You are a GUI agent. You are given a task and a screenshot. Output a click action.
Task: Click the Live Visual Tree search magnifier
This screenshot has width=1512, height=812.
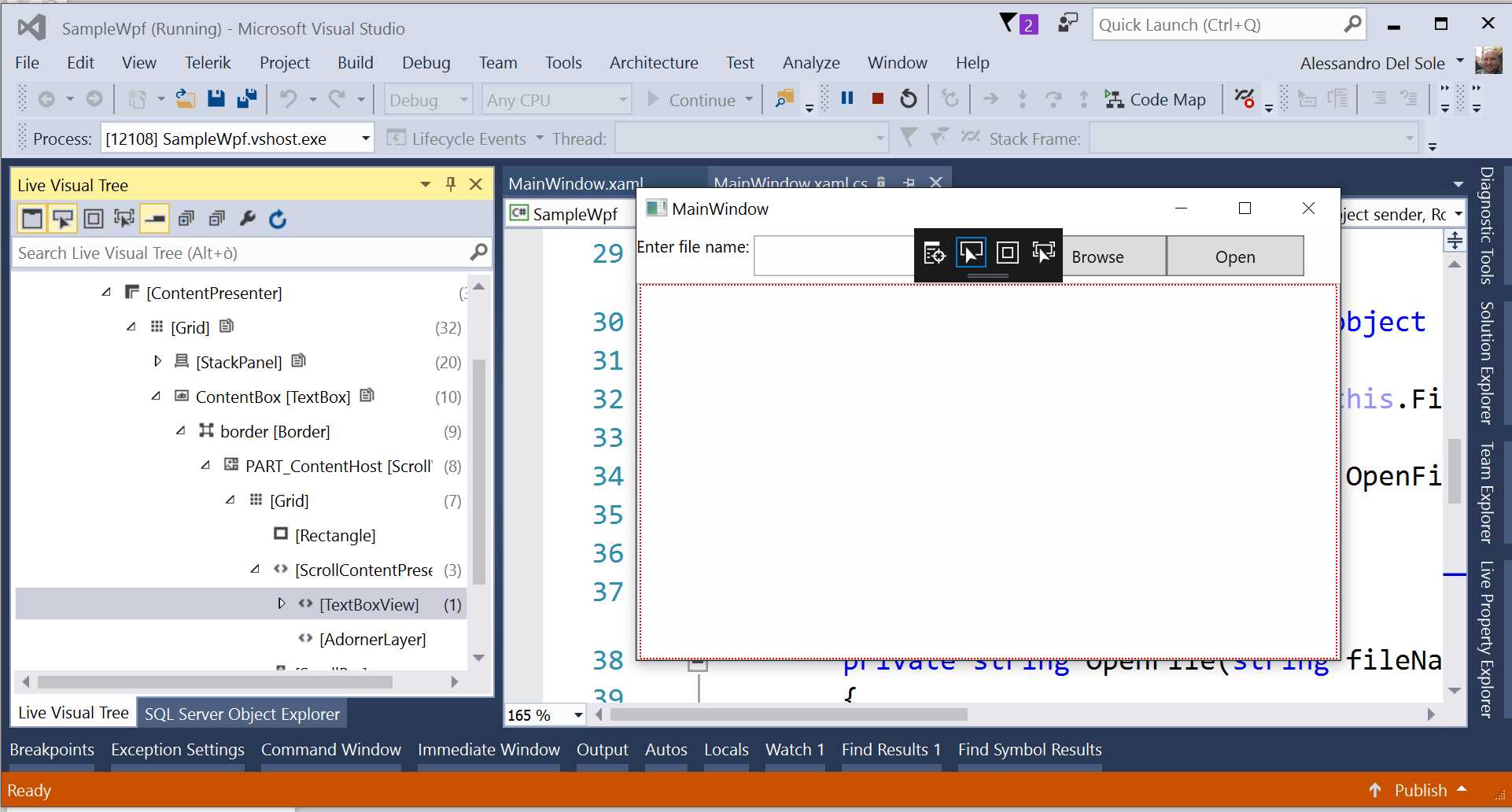pyautogui.click(x=478, y=253)
